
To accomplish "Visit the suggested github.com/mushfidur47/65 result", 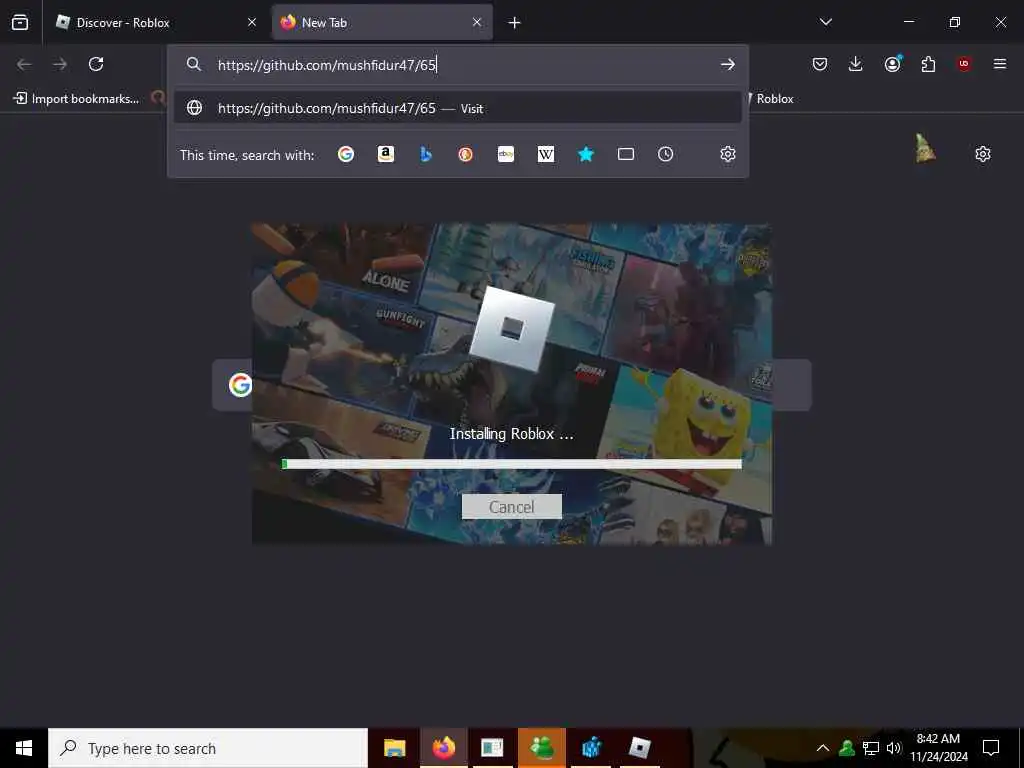I will (x=457, y=108).
